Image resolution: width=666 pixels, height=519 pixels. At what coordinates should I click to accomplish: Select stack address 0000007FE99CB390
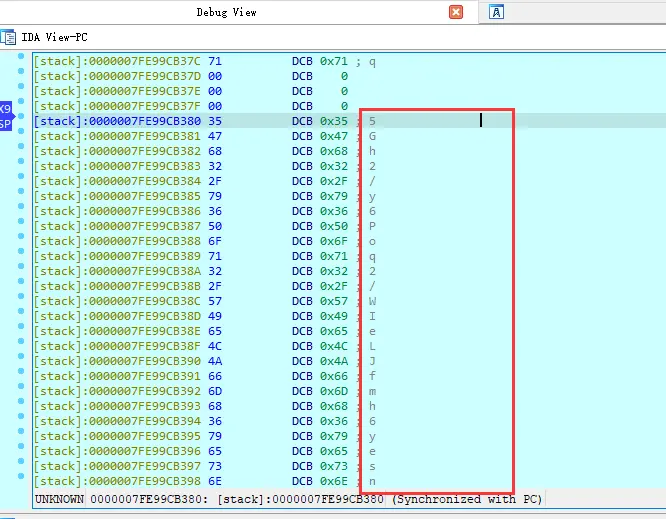click(117, 361)
